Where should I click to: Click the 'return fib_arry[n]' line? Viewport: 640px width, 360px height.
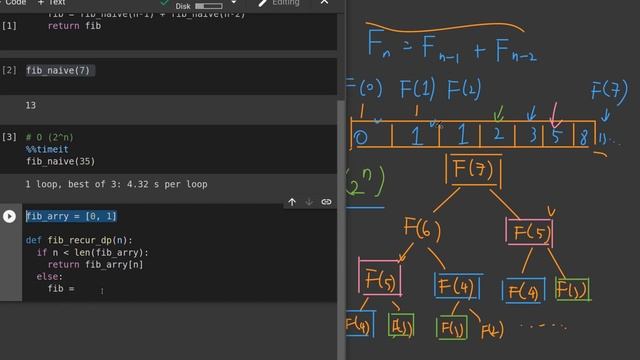96,264
